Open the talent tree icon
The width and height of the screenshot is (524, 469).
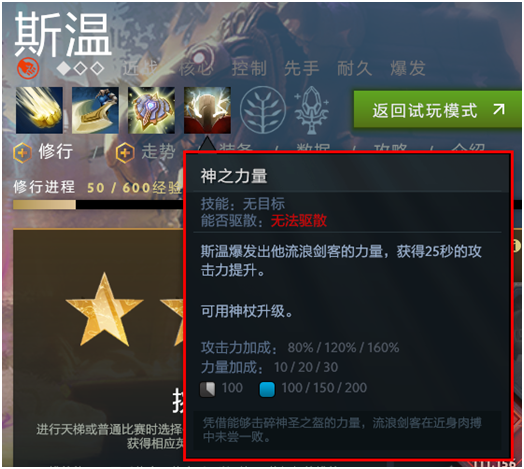[263, 110]
